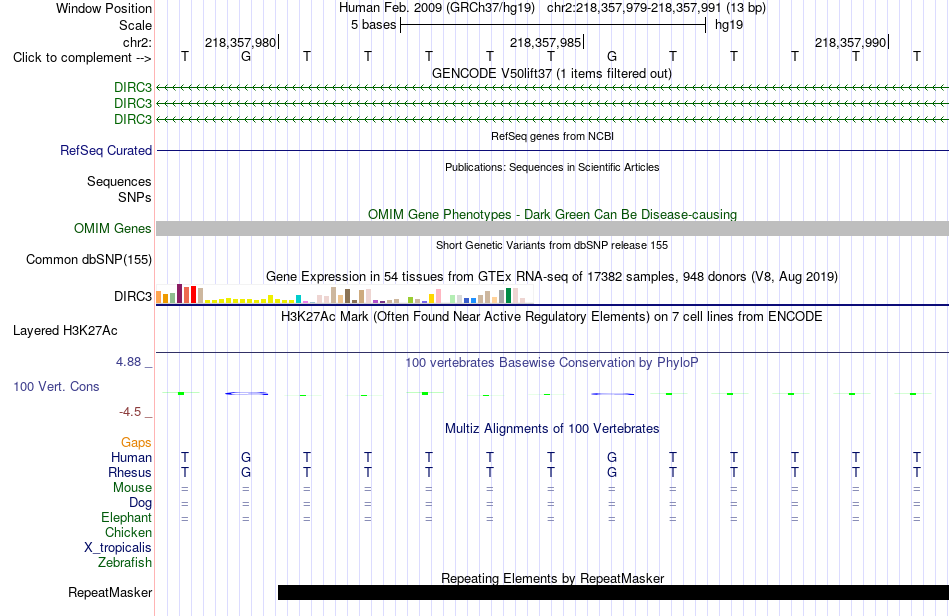Click the "5 bases" scale bar label
Viewport: 950px width, 616px height.
click(373, 25)
